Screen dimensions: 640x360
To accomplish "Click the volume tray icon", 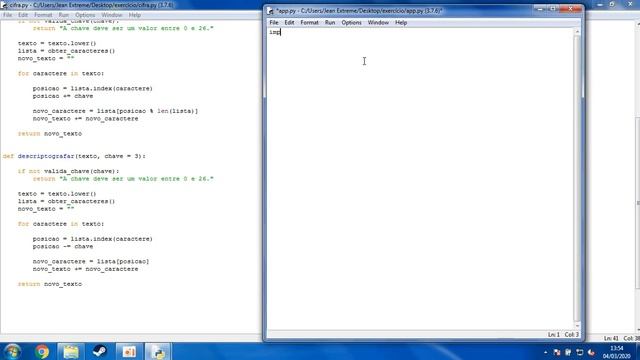I will point(591,352).
